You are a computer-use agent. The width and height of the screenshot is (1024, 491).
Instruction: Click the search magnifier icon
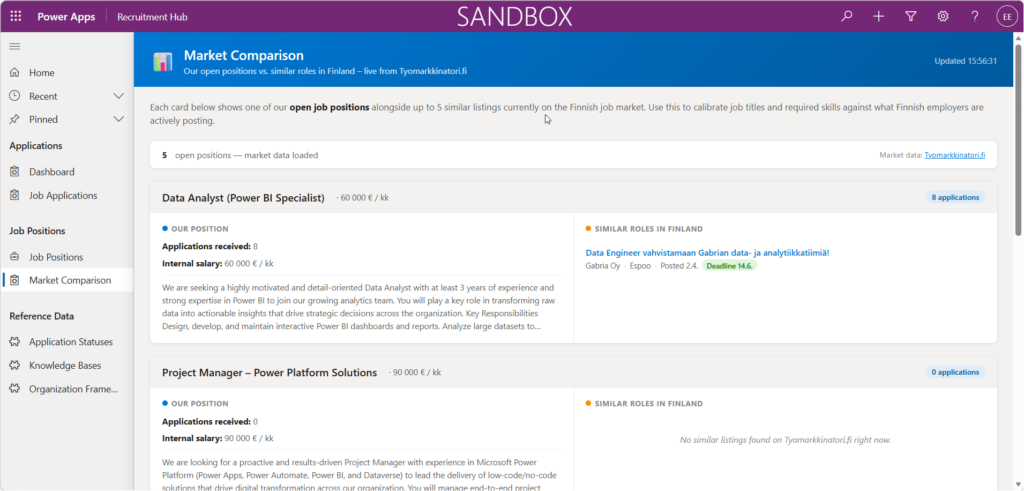pyautogui.click(x=847, y=16)
